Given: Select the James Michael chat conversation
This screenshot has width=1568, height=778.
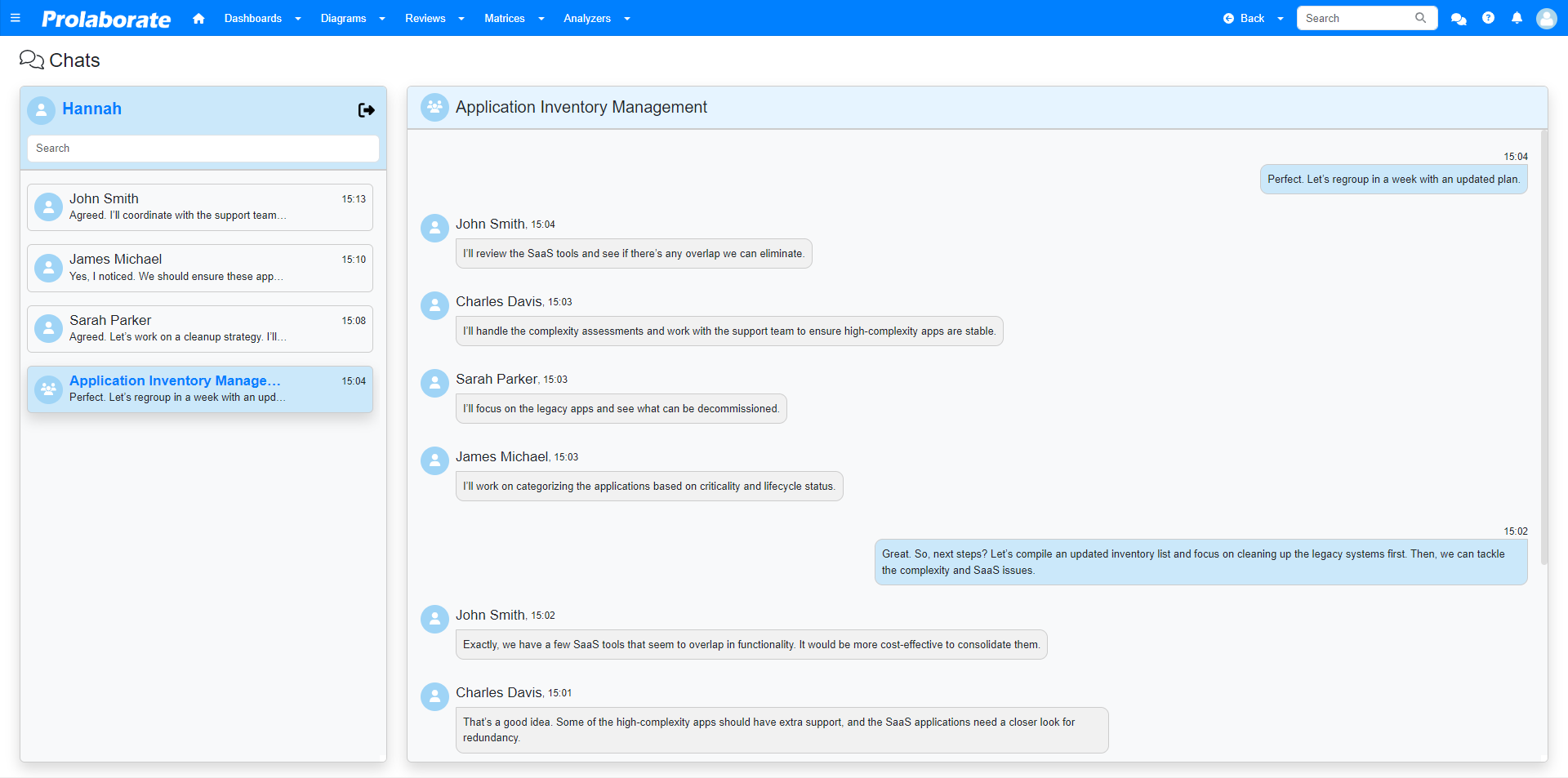Looking at the screenshot, I should click(x=200, y=268).
